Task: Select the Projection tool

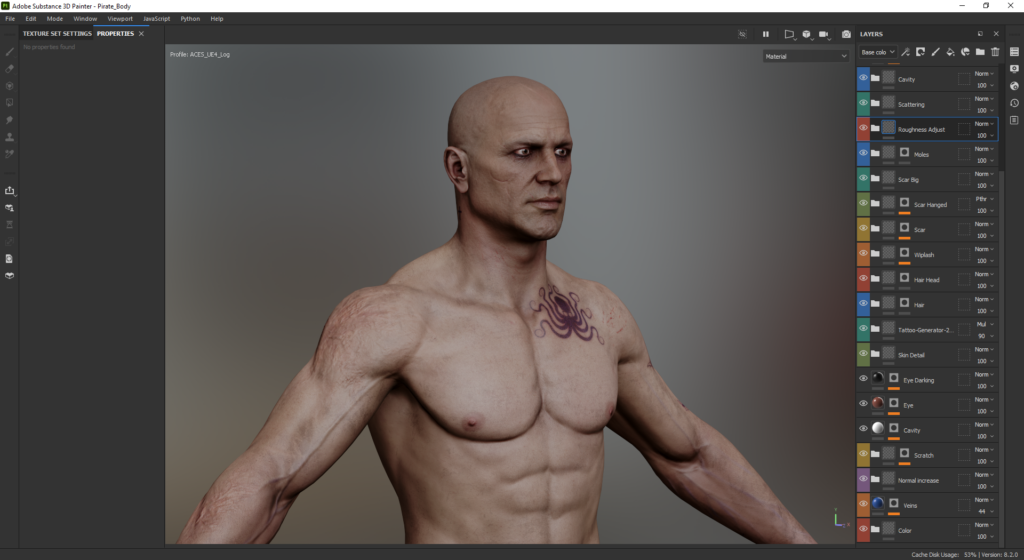Action: click(10, 86)
